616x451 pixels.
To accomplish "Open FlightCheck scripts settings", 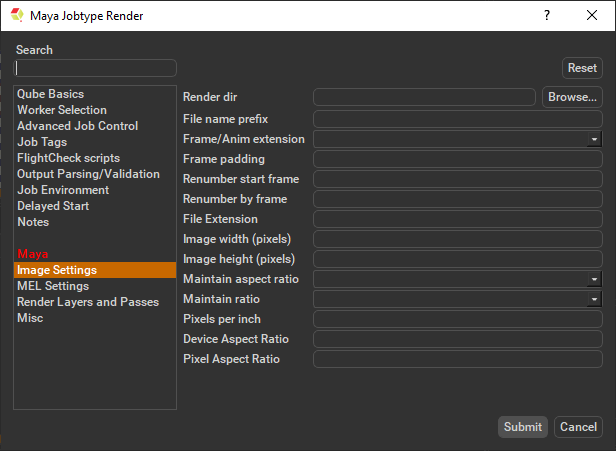I will (68, 158).
